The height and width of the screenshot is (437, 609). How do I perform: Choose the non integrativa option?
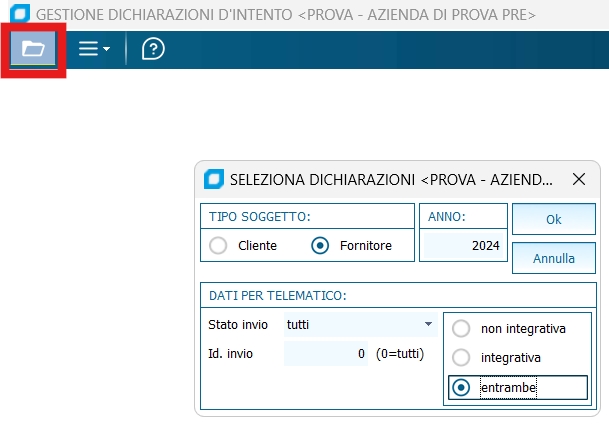461,329
